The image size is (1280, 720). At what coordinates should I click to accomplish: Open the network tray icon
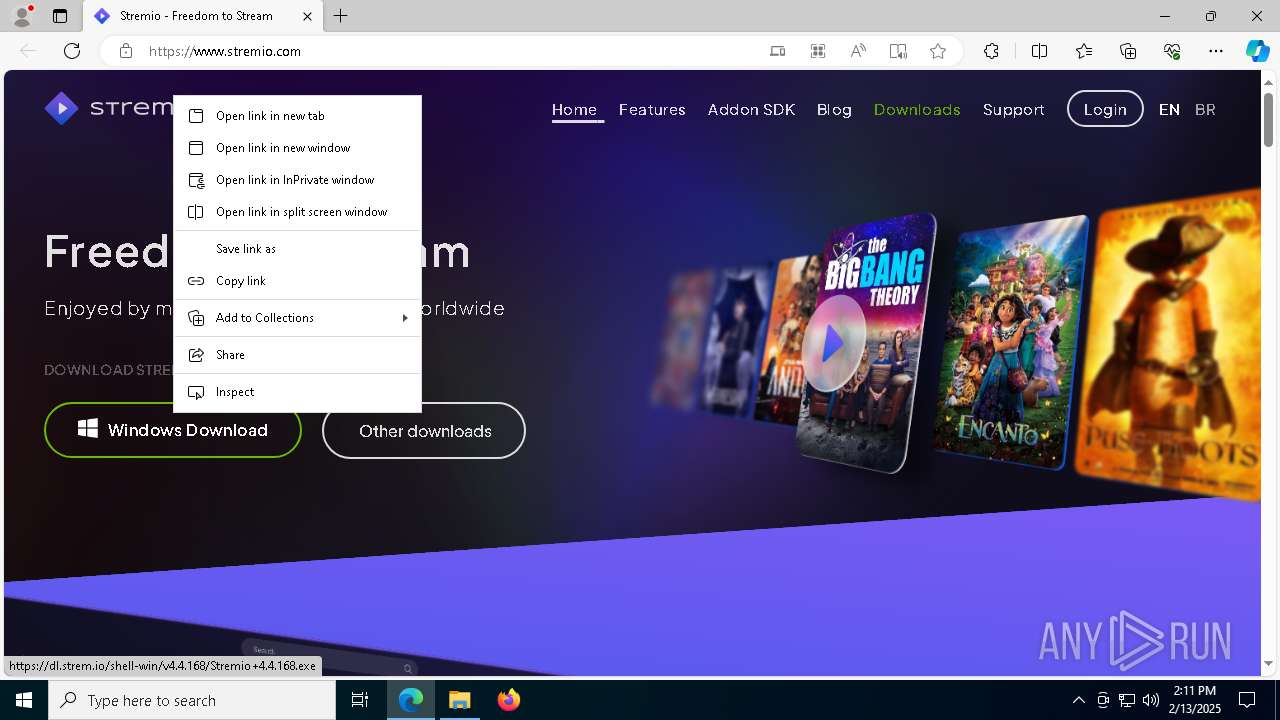(1127, 700)
